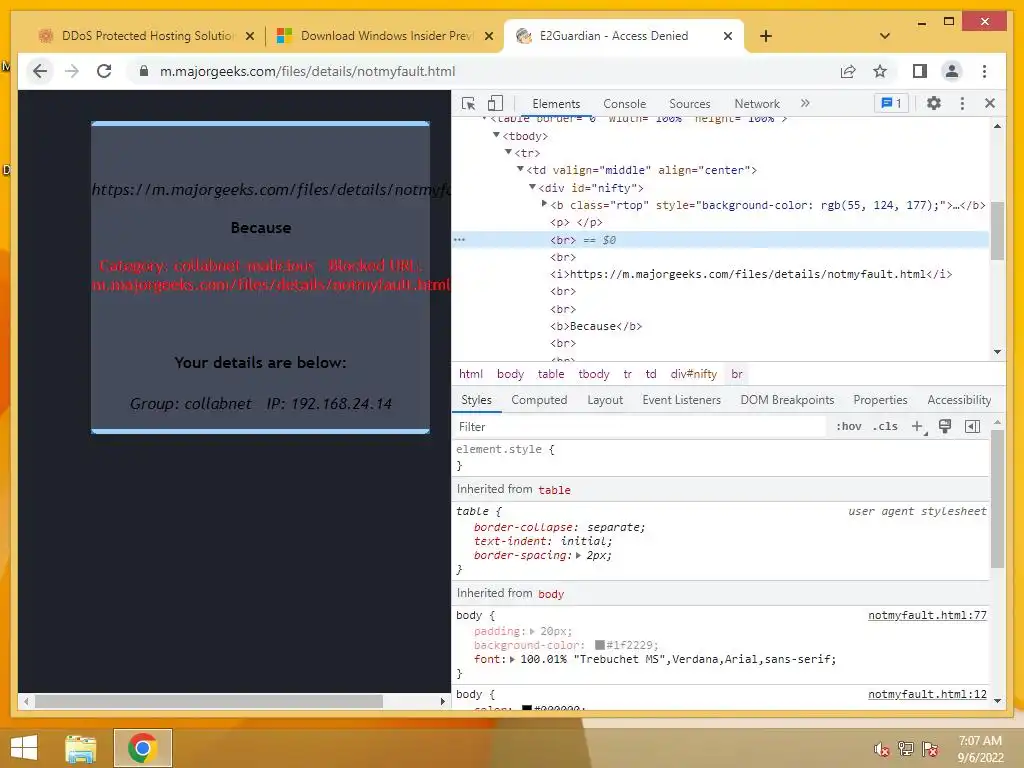Close the DevTools panel
The height and width of the screenshot is (768, 1024).
[990, 103]
